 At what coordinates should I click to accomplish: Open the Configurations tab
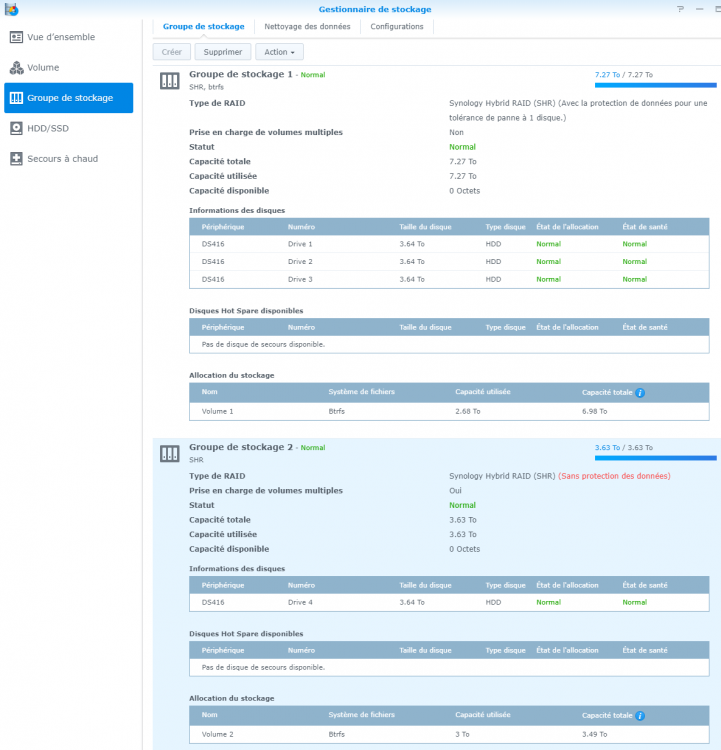coord(397,26)
